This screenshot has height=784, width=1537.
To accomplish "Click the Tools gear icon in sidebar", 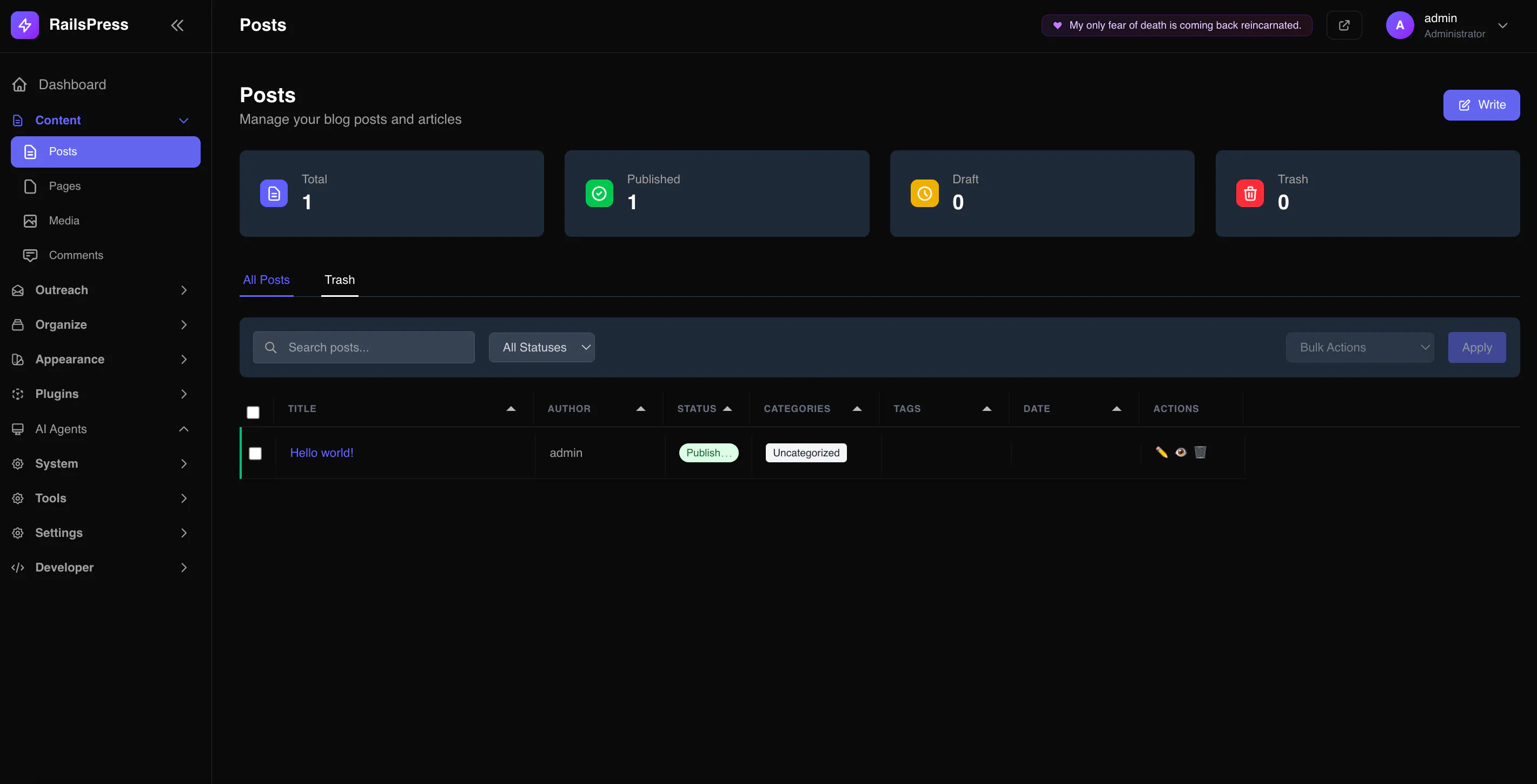I will 18,498.
